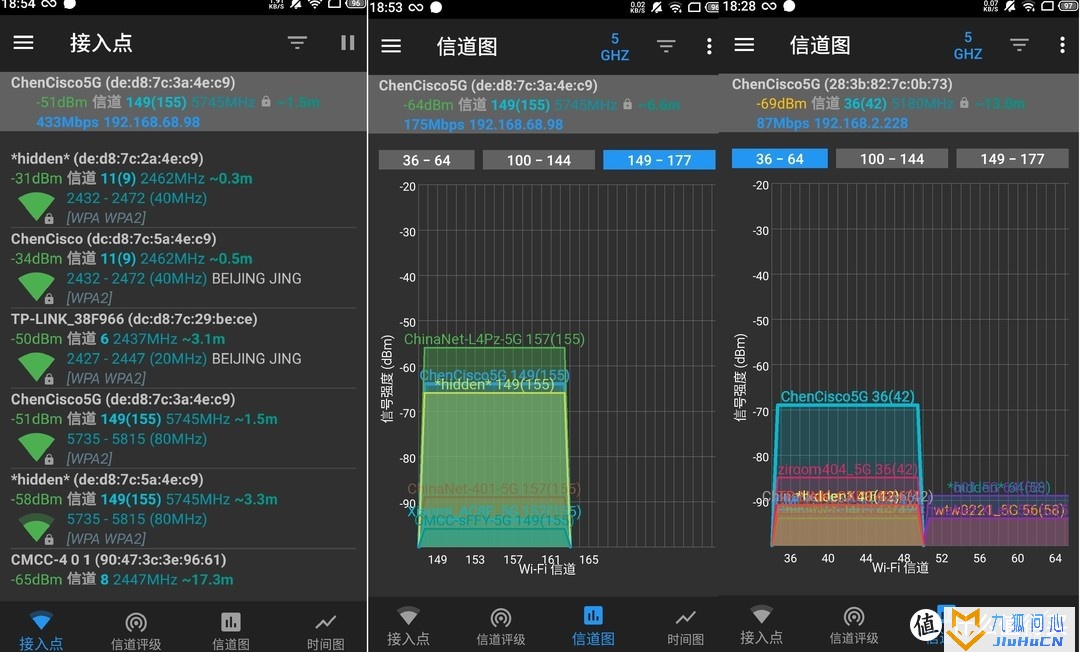
Task: Open 信道评级 tab in middle screen bottom bar
Action: (501, 625)
